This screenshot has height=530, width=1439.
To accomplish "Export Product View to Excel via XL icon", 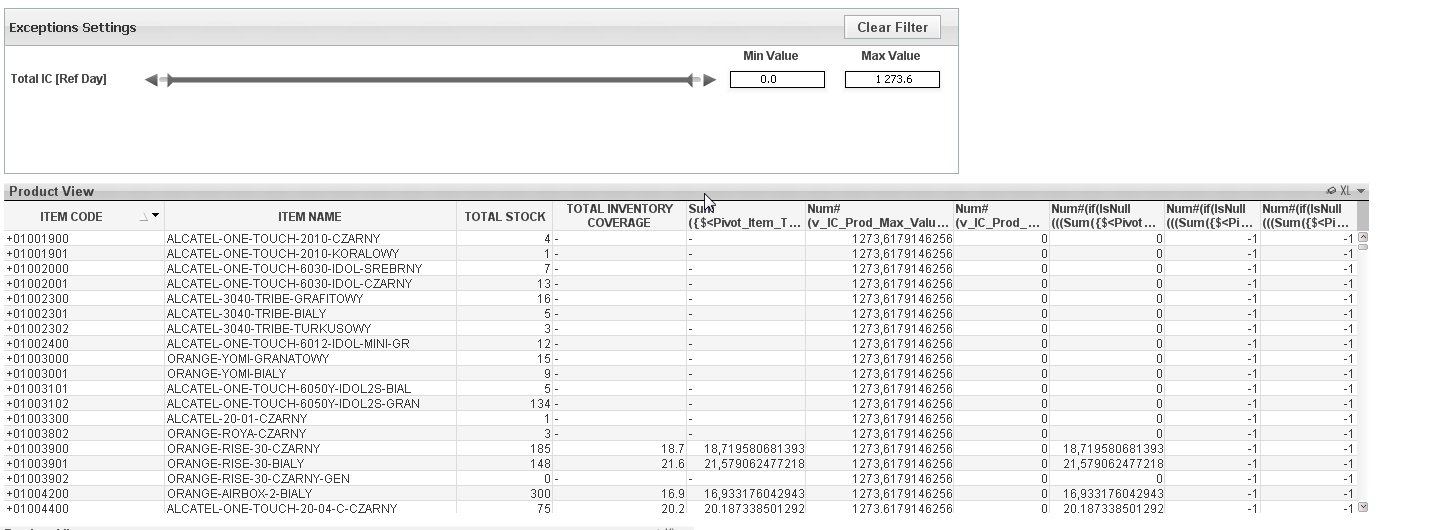I will (1345, 191).
